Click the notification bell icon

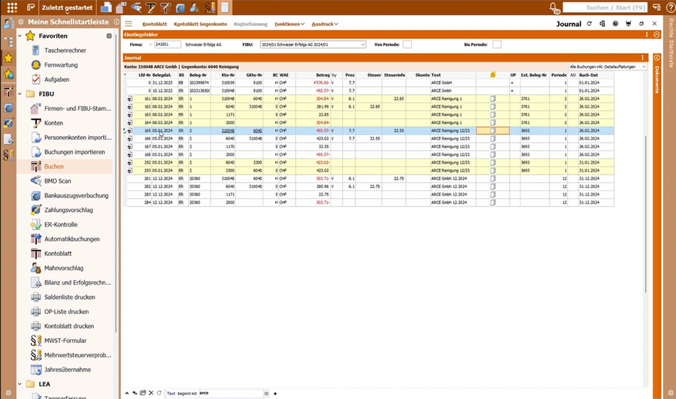(554, 7)
